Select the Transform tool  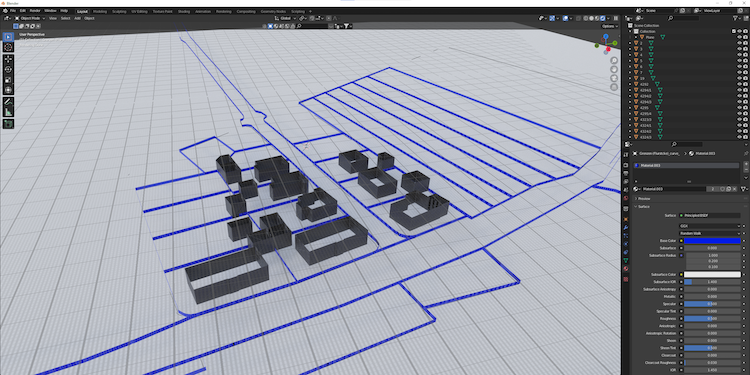coord(8,89)
